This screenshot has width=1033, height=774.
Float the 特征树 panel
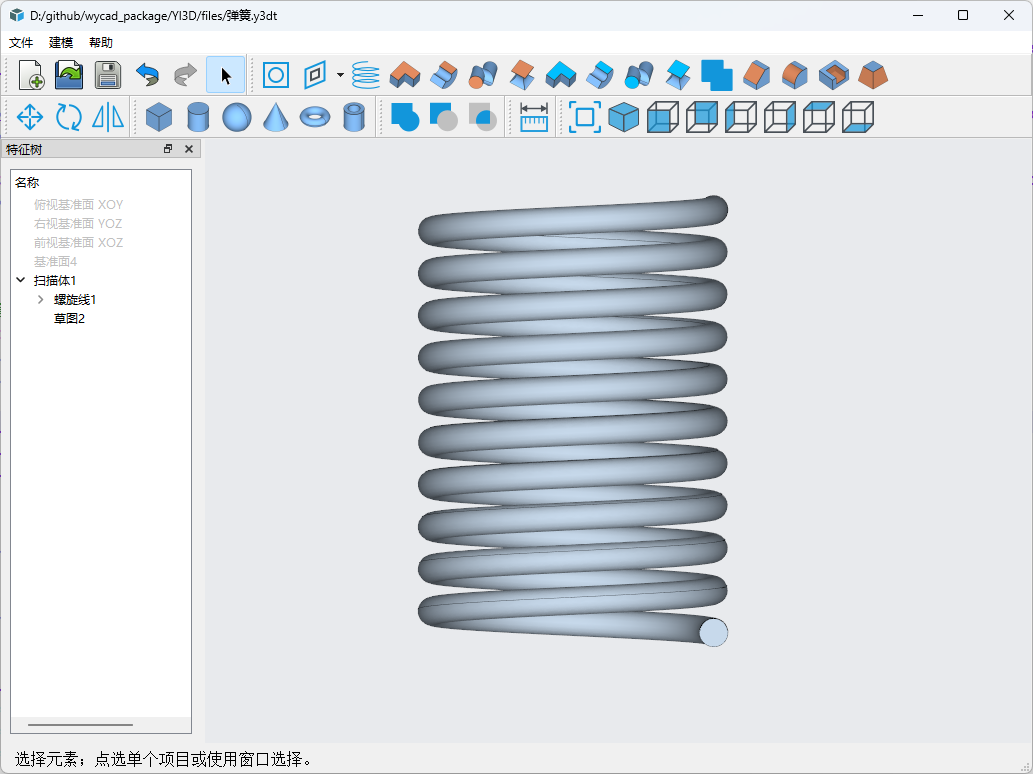(x=168, y=149)
